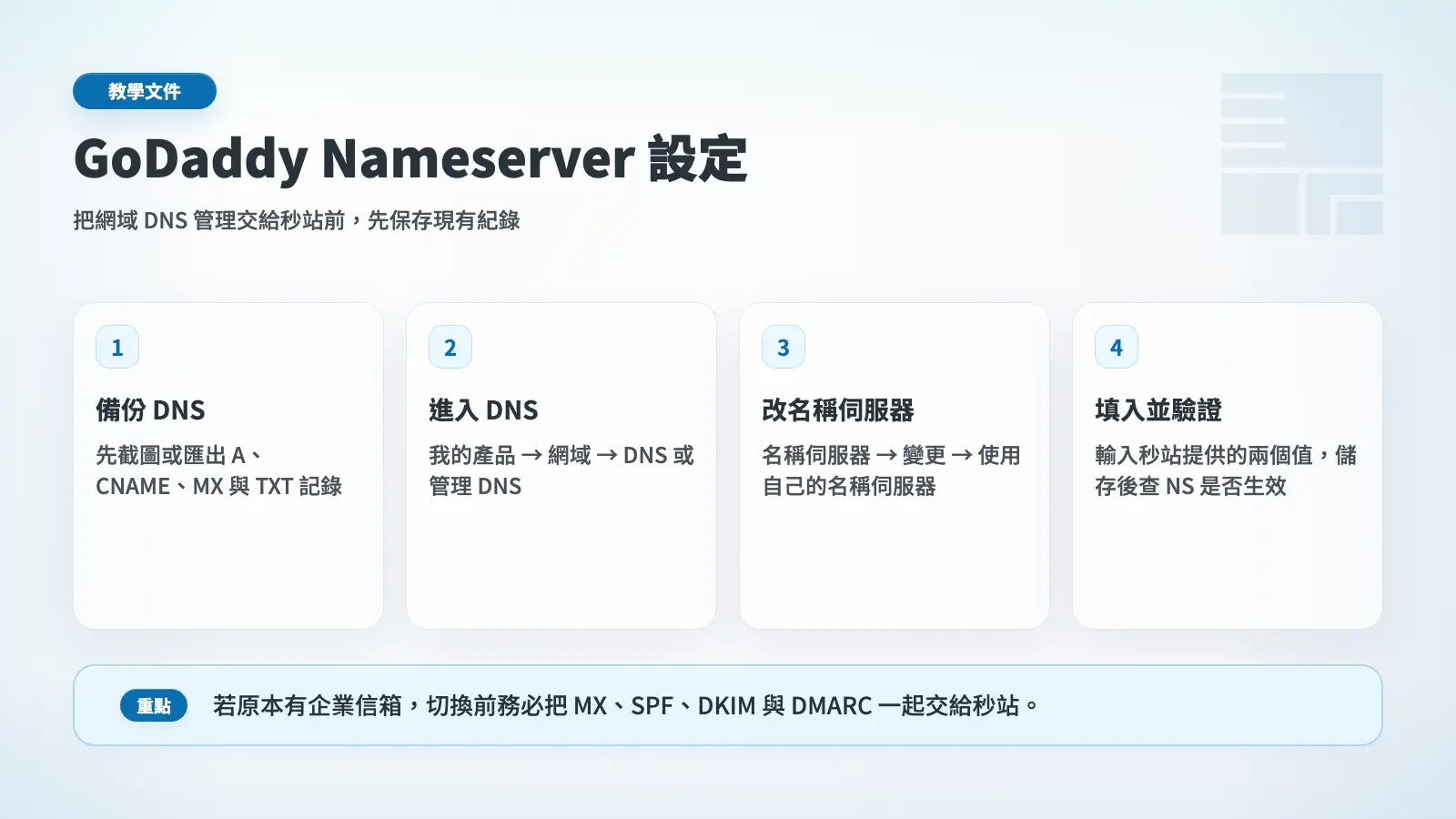Screen dimensions: 1456x819
Task: Select the card title 進入 DNS
Action: pyautogui.click(x=484, y=410)
